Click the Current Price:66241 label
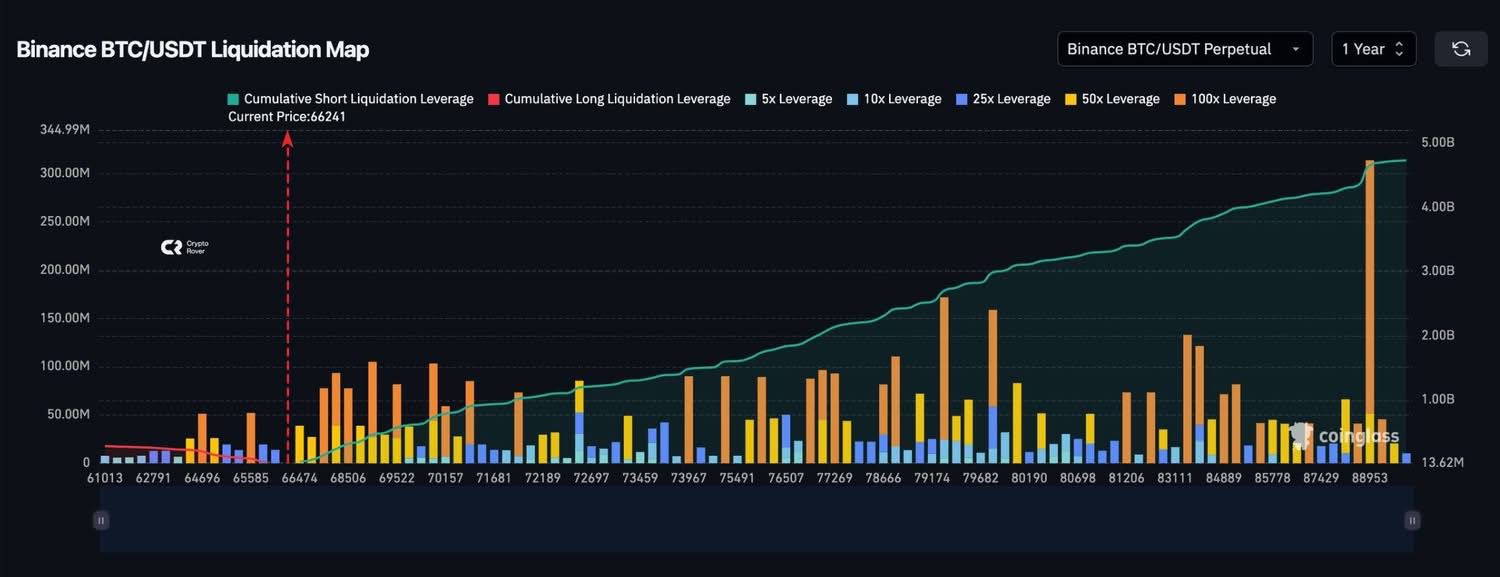Viewport: 1500px width, 577px height. click(287, 117)
